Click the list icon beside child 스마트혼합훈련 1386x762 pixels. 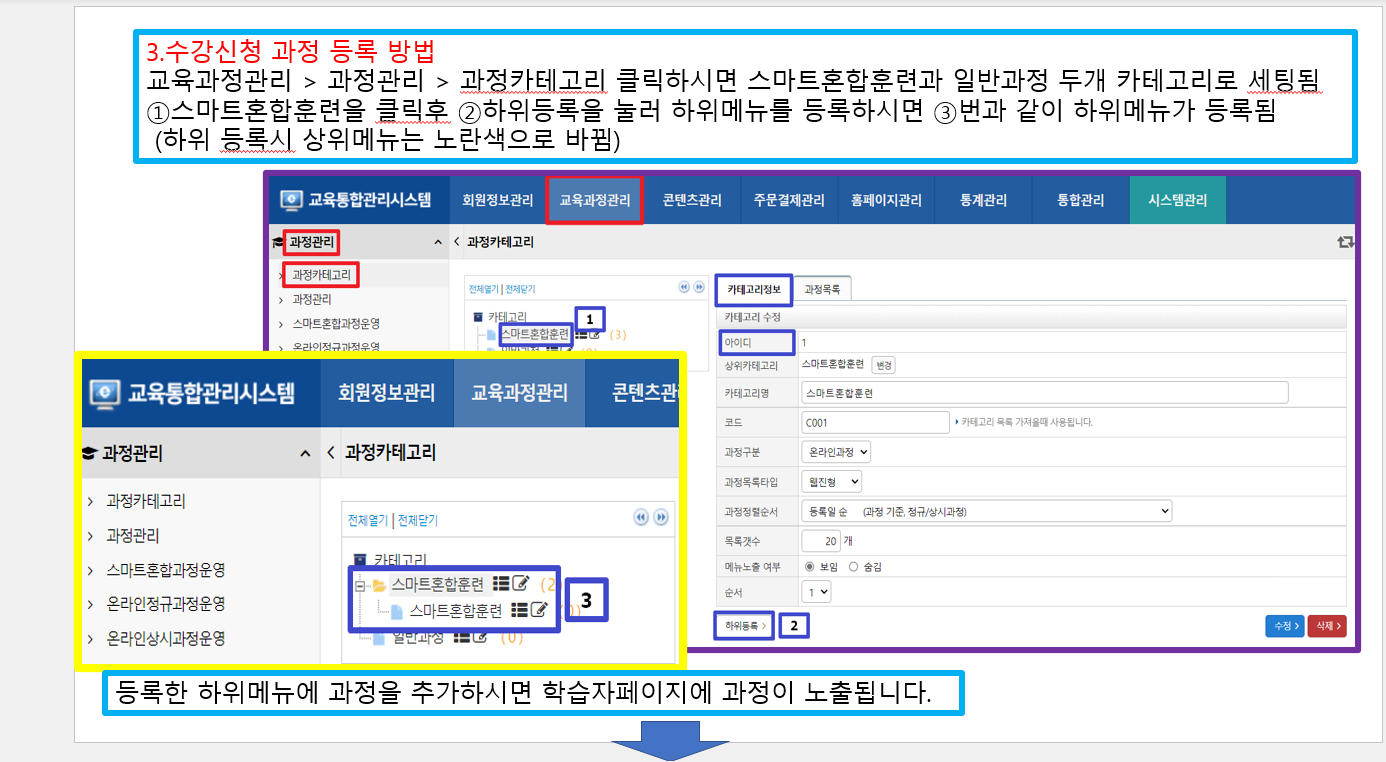[x=519, y=610]
